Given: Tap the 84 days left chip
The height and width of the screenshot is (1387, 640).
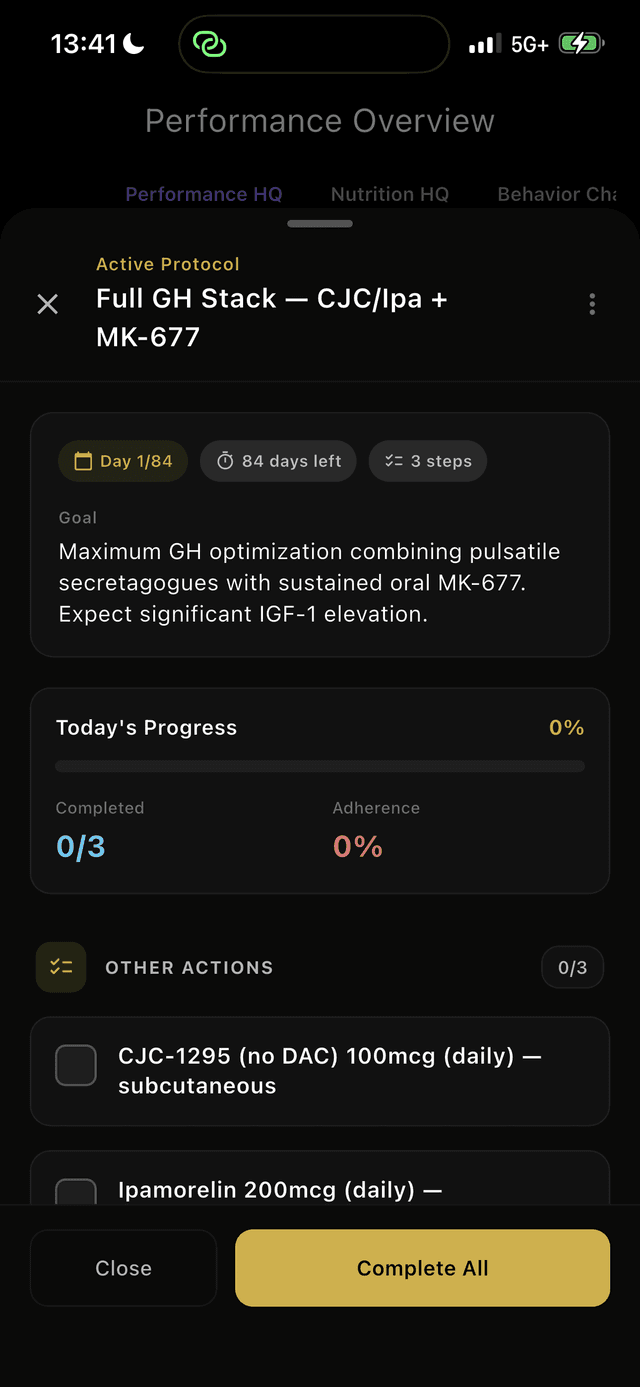Looking at the screenshot, I should tap(278, 461).
